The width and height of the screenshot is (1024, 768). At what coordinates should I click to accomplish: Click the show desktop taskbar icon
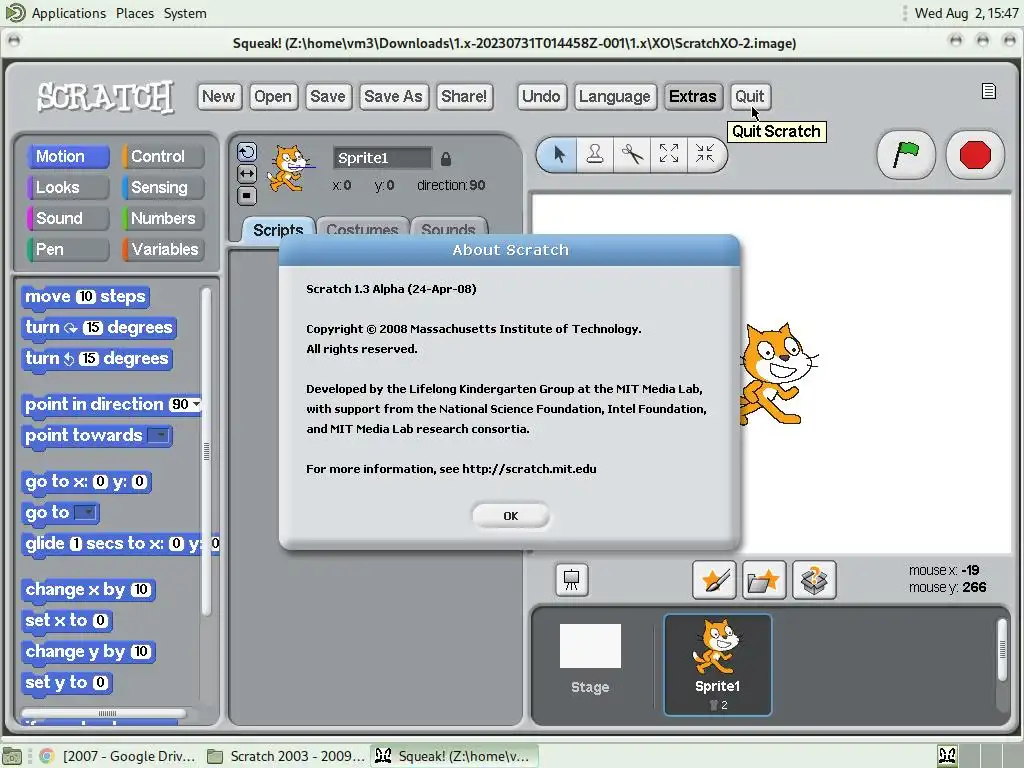[x=12, y=756]
